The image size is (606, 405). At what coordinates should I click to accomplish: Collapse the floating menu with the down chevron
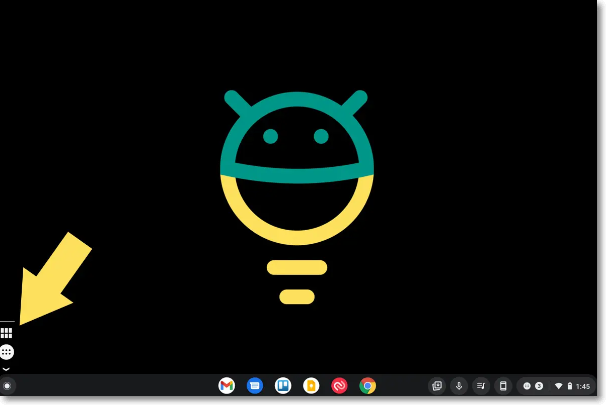pyautogui.click(x=6, y=369)
